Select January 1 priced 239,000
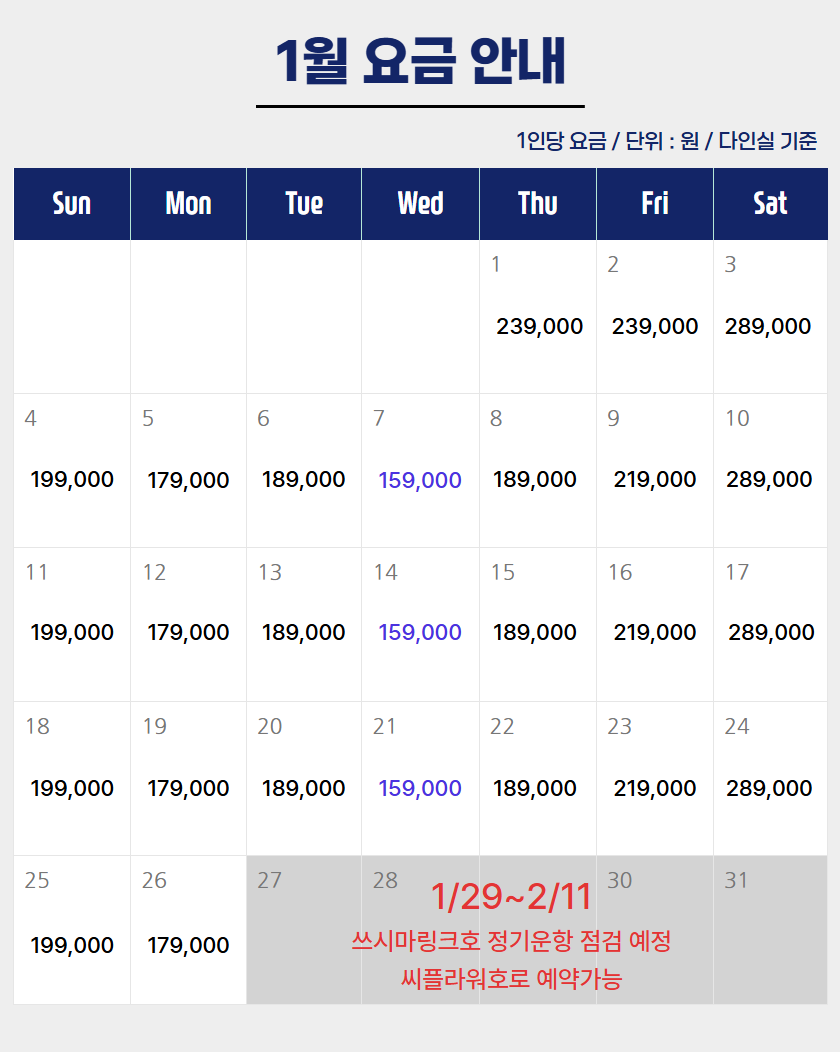The width and height of the screenshot is (840, 1052). 539,326
